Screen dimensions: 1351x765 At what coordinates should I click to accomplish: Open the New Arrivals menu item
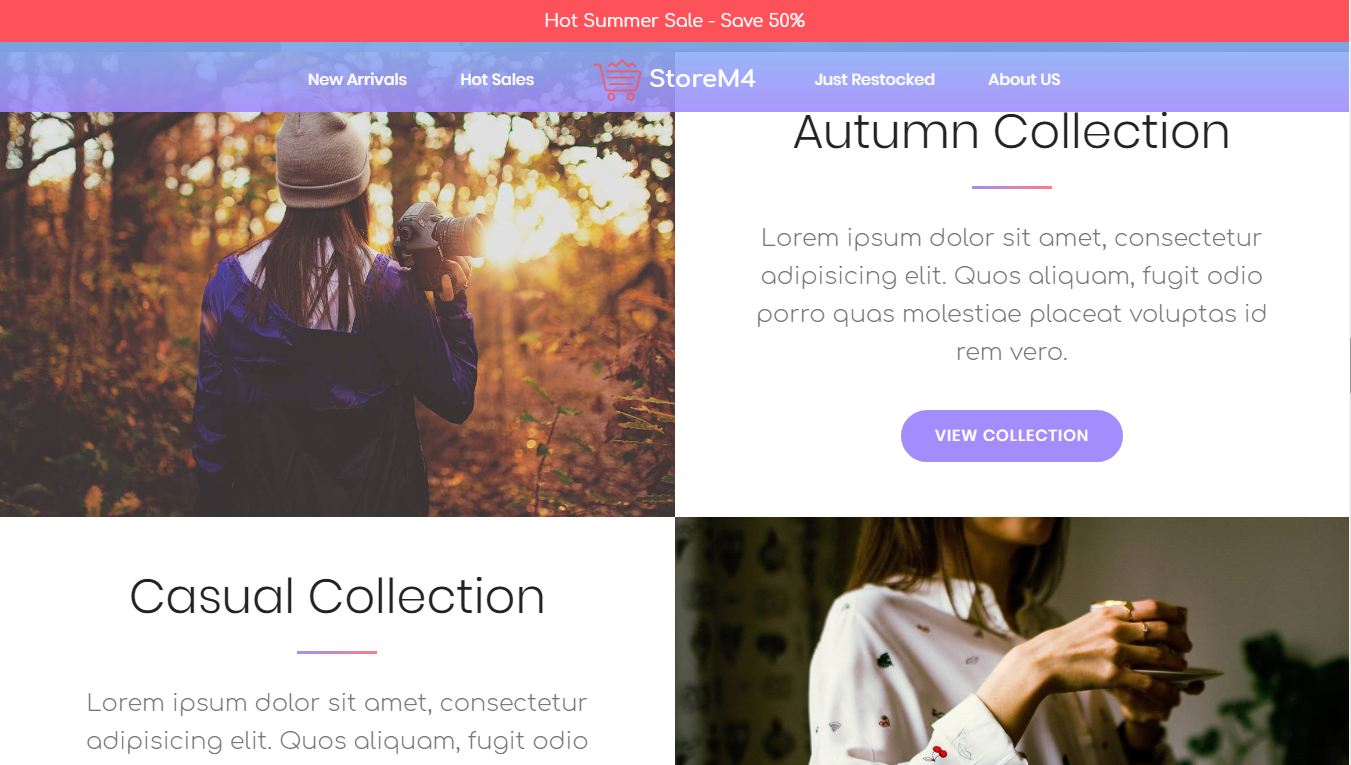(x=357, y=79)
